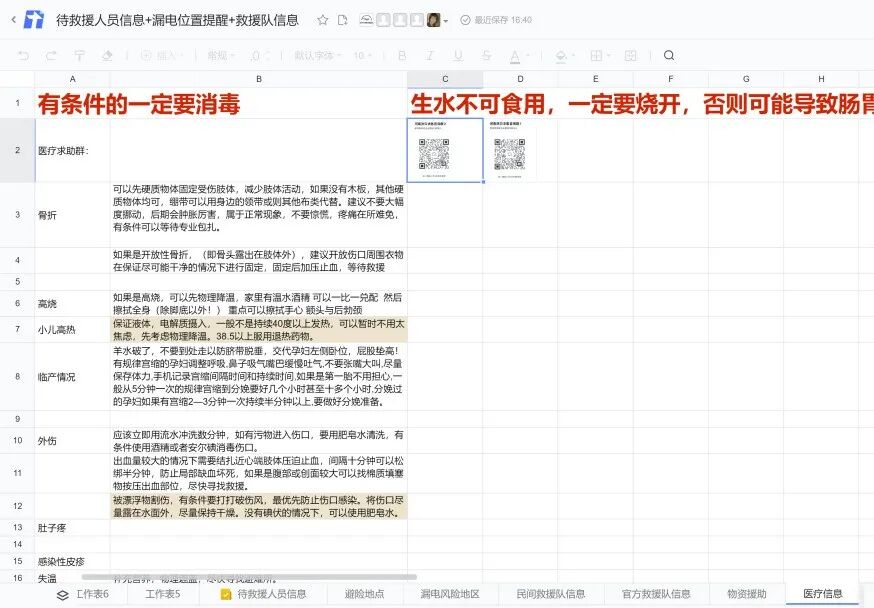This screenshot has height=608, width=874.
Task: Switch to the 待救援人员信息 sheet tab
Action: (x=264, y=594)
